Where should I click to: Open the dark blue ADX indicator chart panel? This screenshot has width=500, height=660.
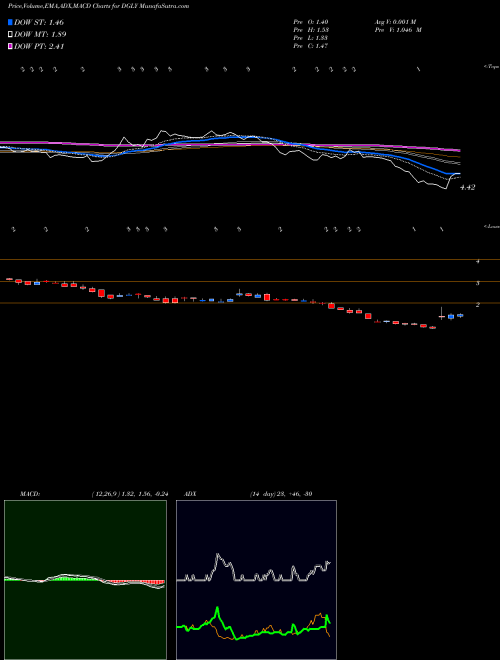(x=256, y=580)
